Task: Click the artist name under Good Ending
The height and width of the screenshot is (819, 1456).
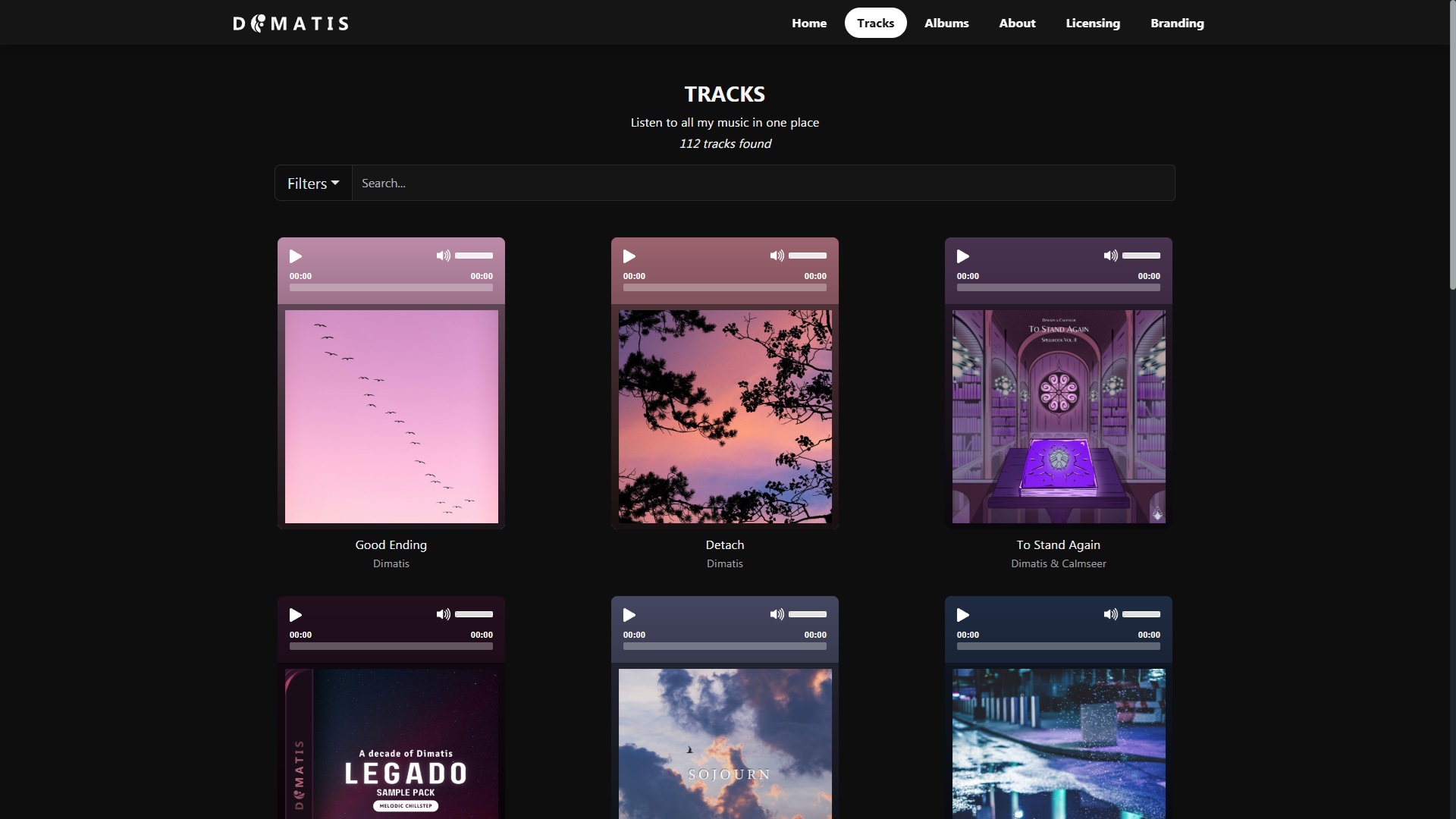Action: (x=391, y=563)
